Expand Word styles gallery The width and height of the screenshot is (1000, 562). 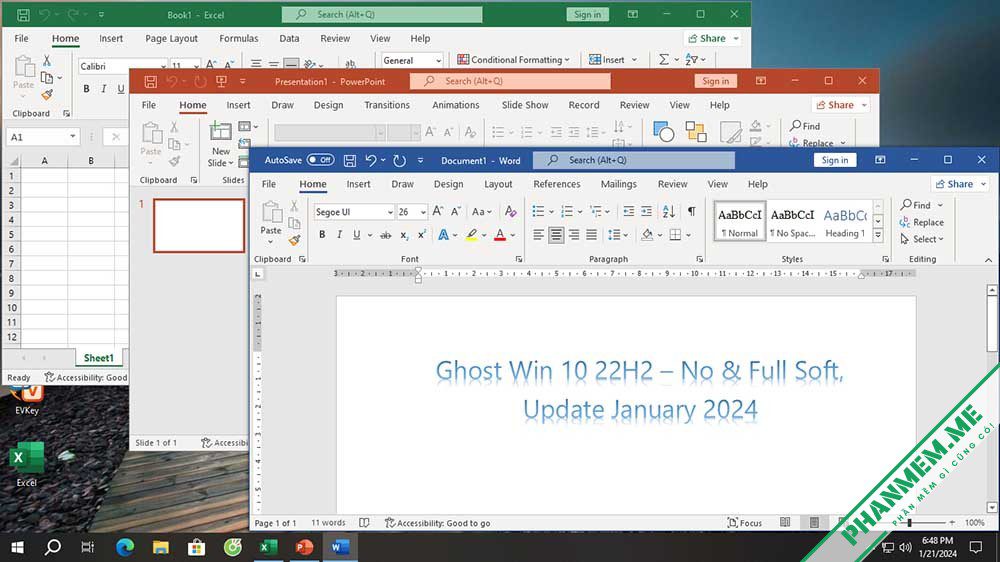(878, 235)
